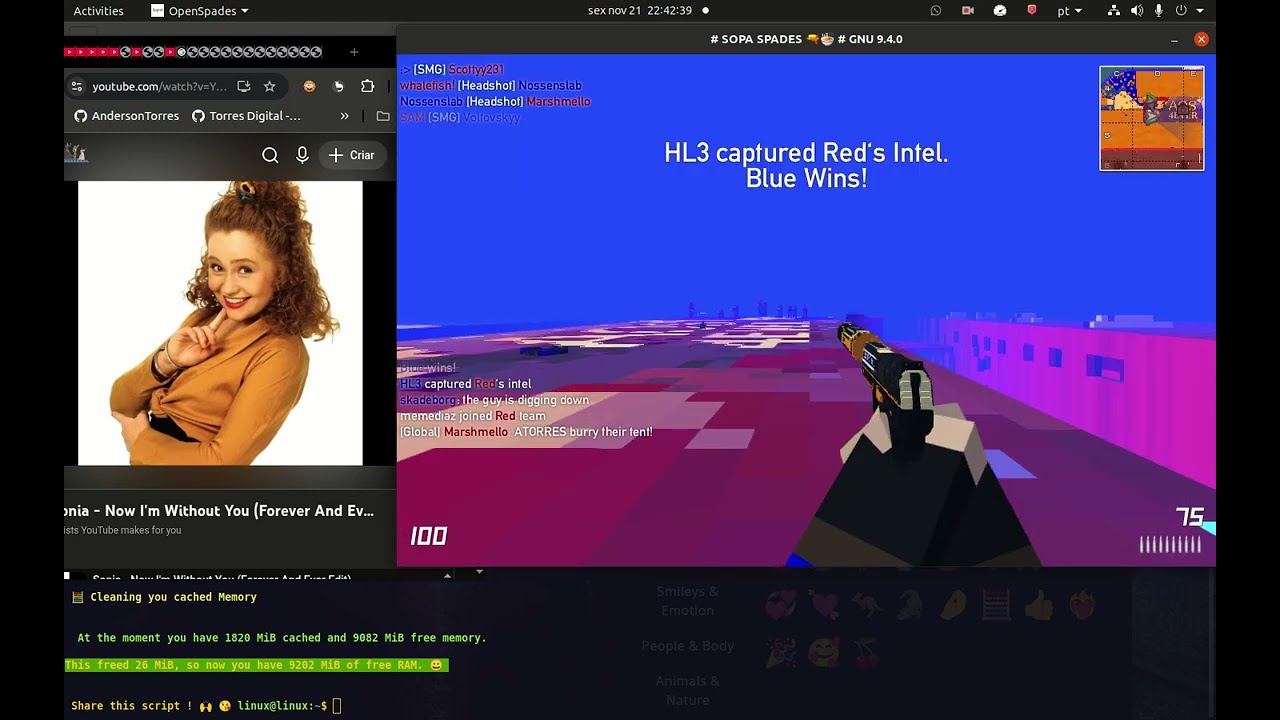This screenshot has height=720, width=1280.
Task: Click the YouTube search magnifier icon
Action: [270, 155]
